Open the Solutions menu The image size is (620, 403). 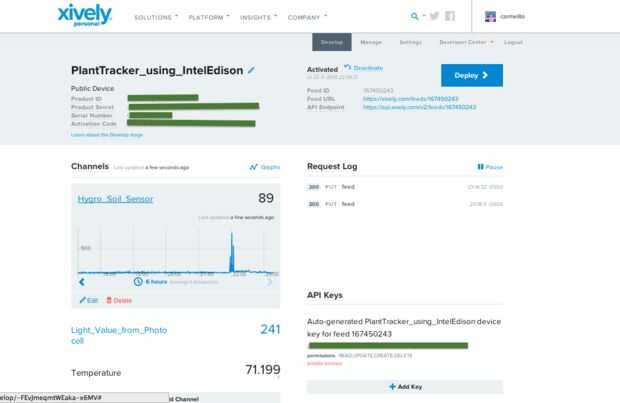pyautogui.click(x=156, y=17)
